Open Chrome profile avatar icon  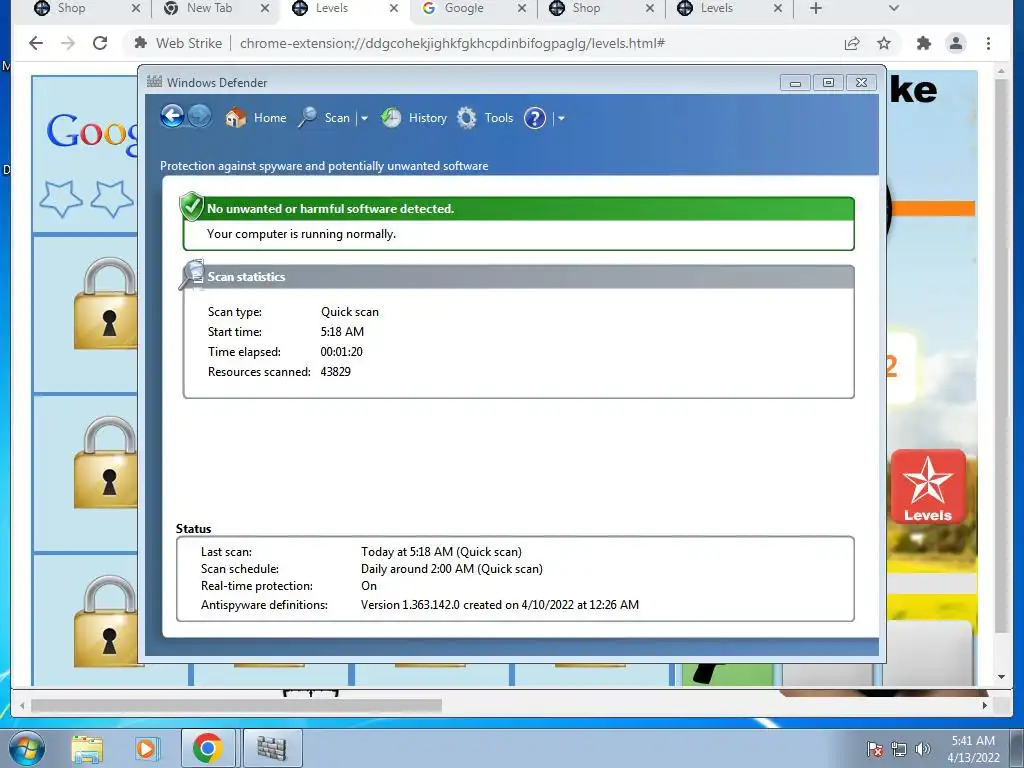click(956, 43)
